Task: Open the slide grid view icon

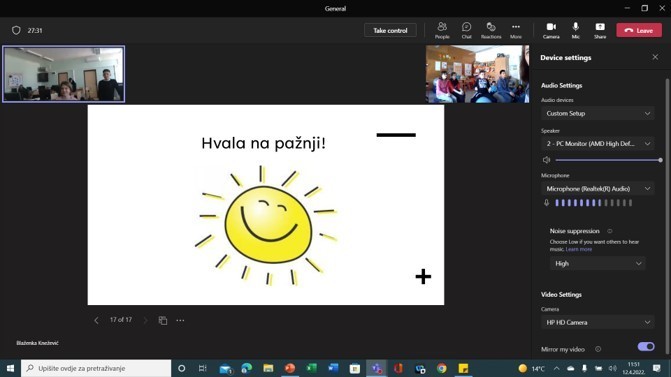Action: [163, 320]
